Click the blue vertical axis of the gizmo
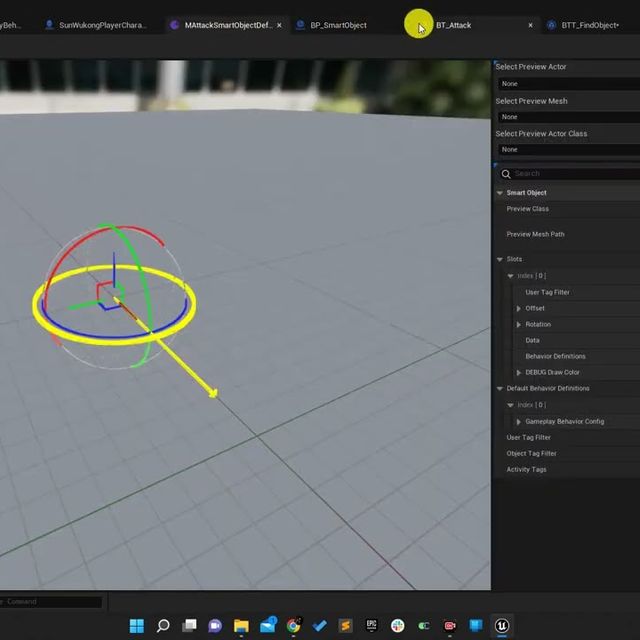Image resolution: width=640 pixels, height=640 pixels. pyautogui.click(x=114, y=269)
